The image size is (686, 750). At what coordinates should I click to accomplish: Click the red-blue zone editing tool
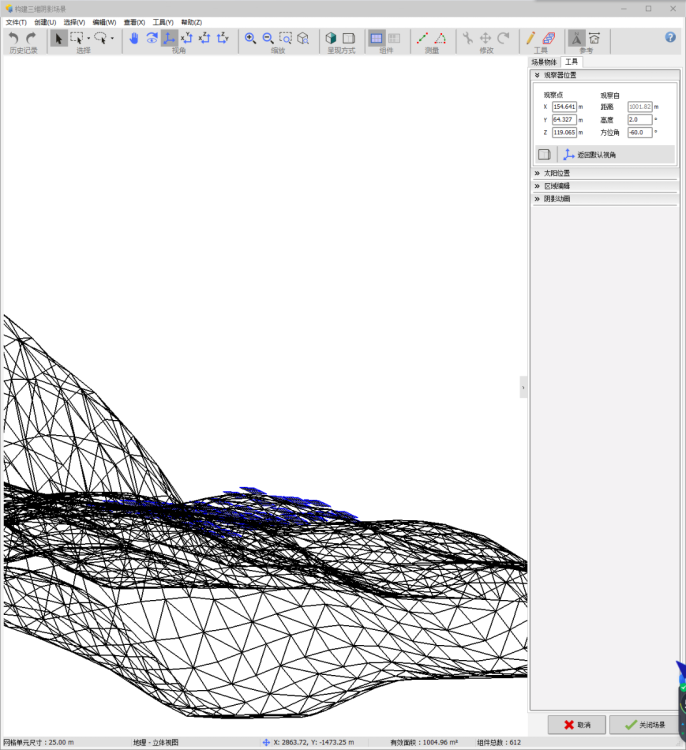click(x=549, y=38)
